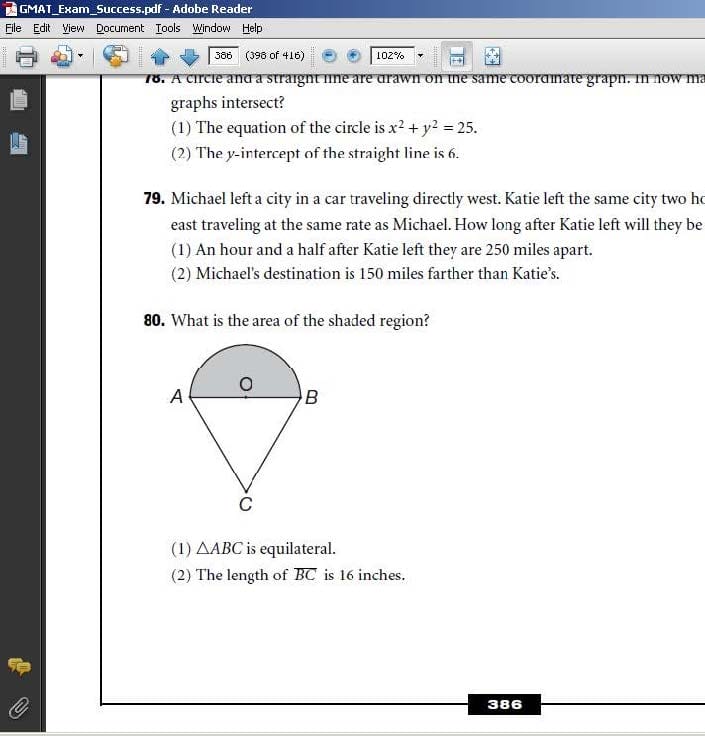Open the Bookmarks panel in sidebar

point(19,144)
